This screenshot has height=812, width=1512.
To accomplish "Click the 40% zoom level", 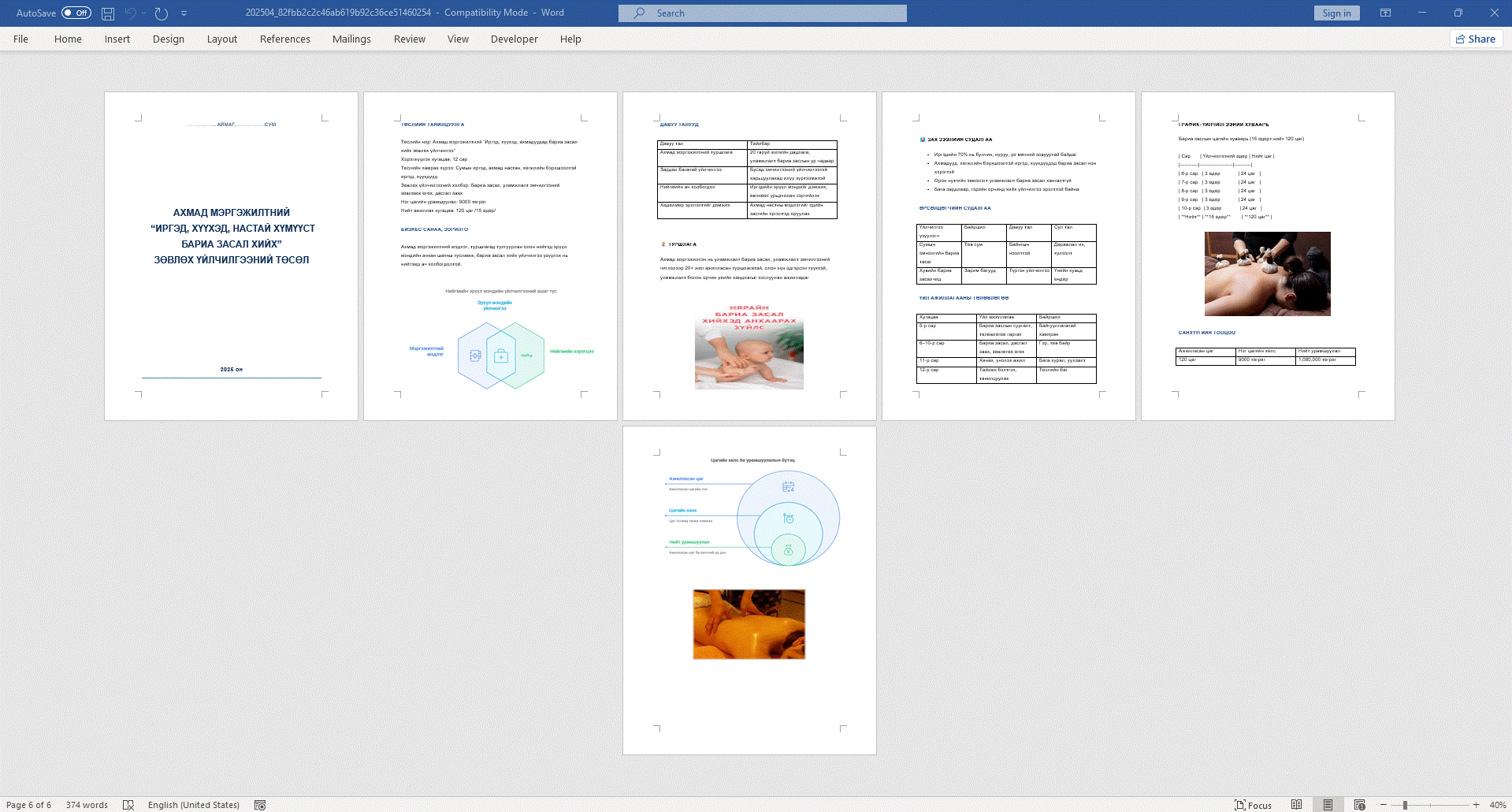I will (x=1498, y=805).
